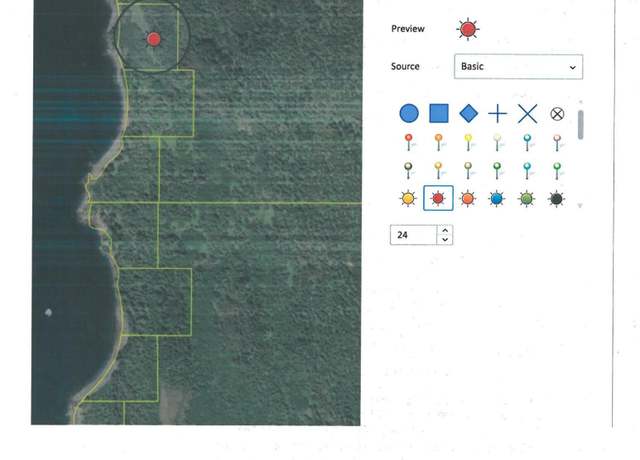Image resolution: width=640 pixels, height=460 pixels.
Task: Pick the olive-gray pushpin in the second pushpin row
Action: click(469, 171)
